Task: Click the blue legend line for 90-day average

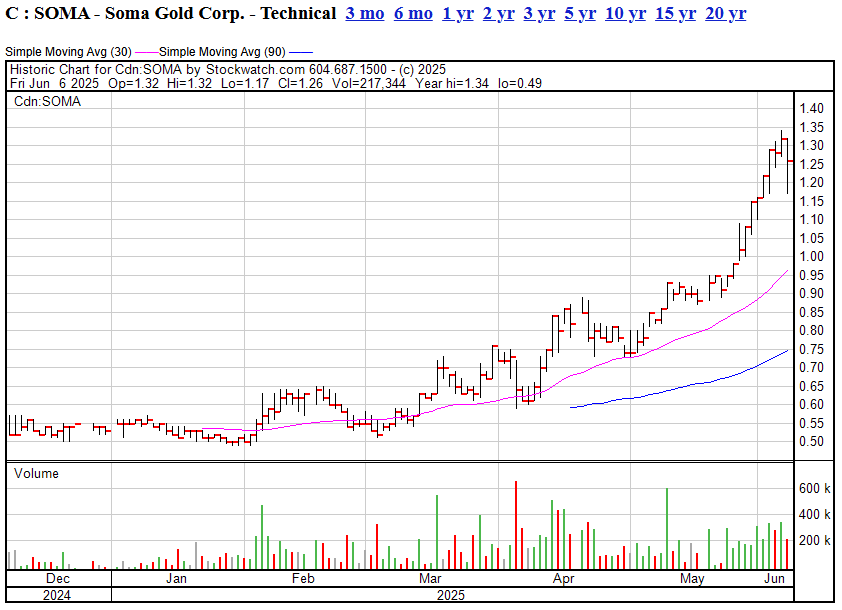Action: coord(301,53)
